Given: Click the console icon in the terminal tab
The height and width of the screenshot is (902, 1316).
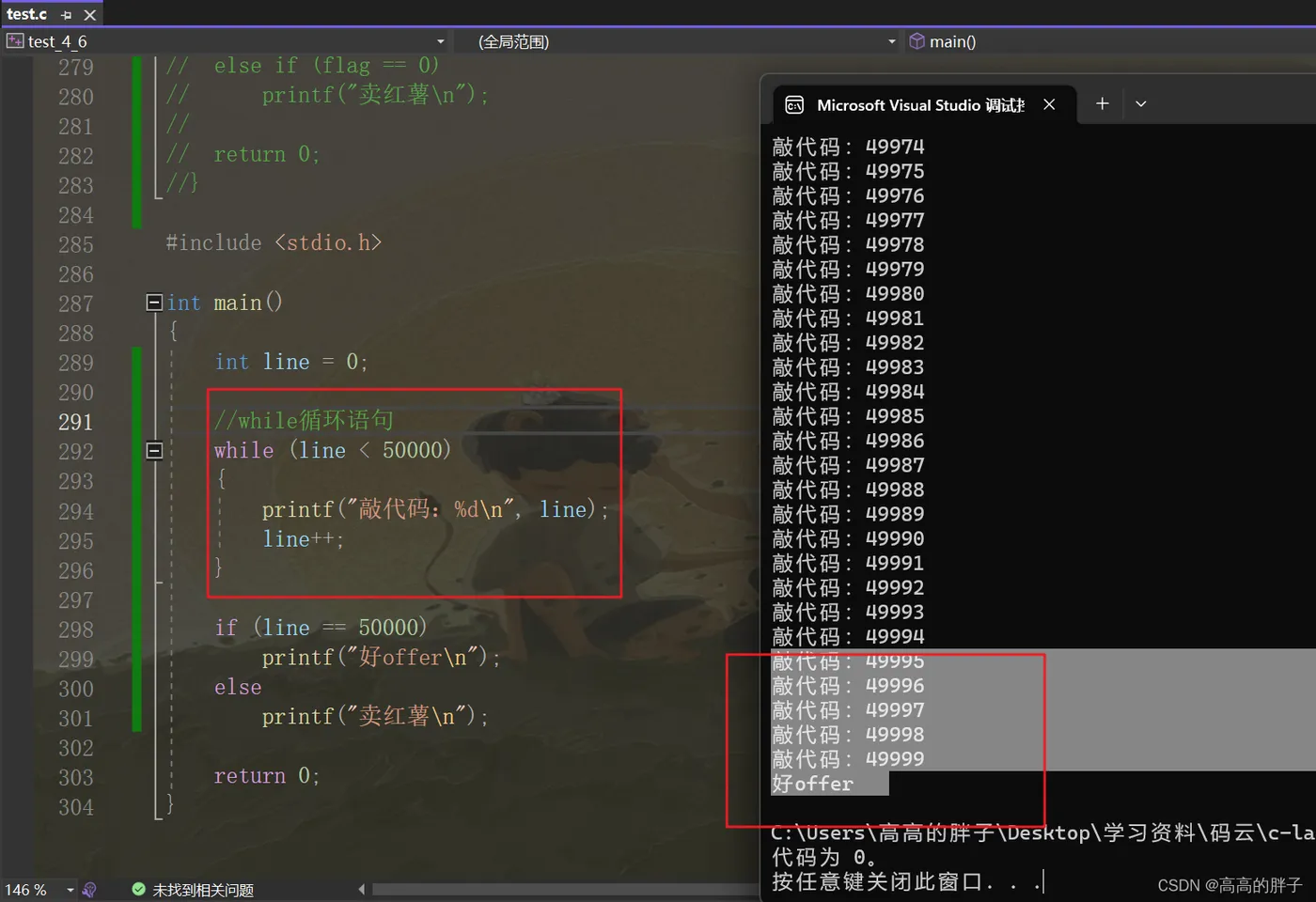Looking at the screenshot, I should [x=794, y=105].
